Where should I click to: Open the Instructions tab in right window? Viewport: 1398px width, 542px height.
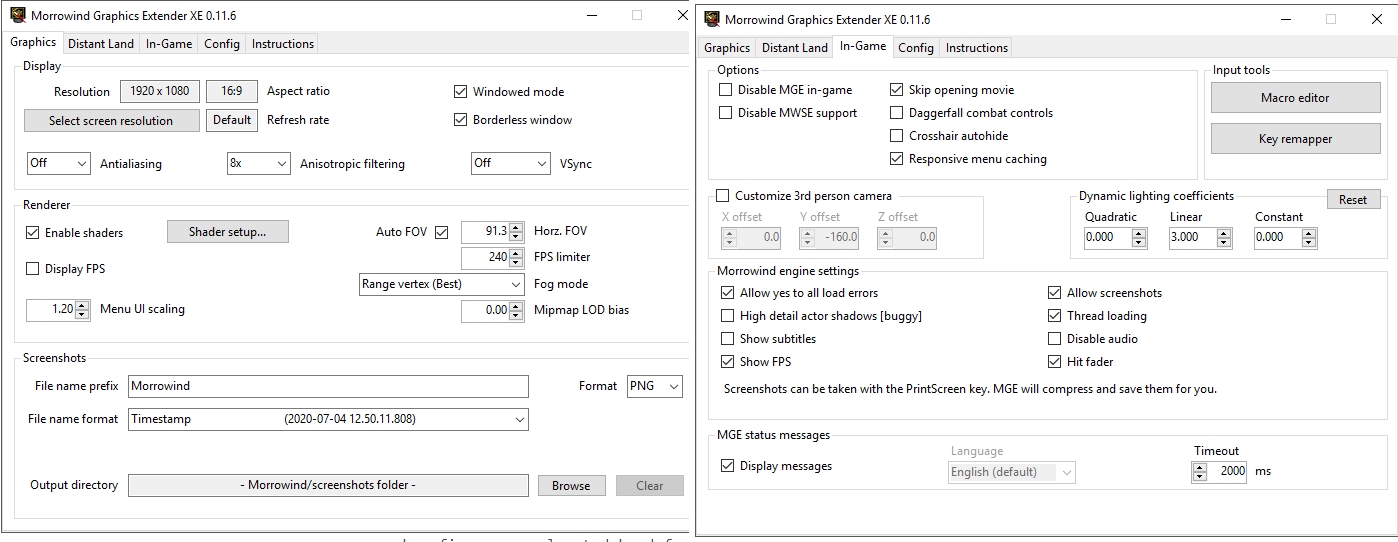tap(976, 48)
